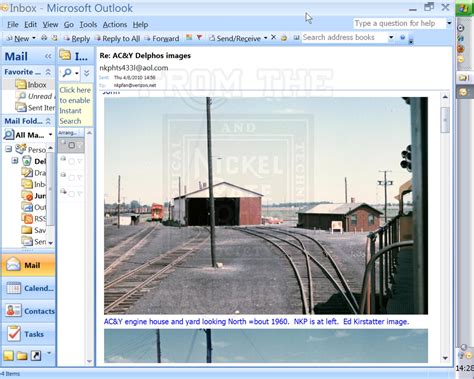The image size is (474, 379).
Task: Click flag on fourth message in list
Action: tap(79, 194)
